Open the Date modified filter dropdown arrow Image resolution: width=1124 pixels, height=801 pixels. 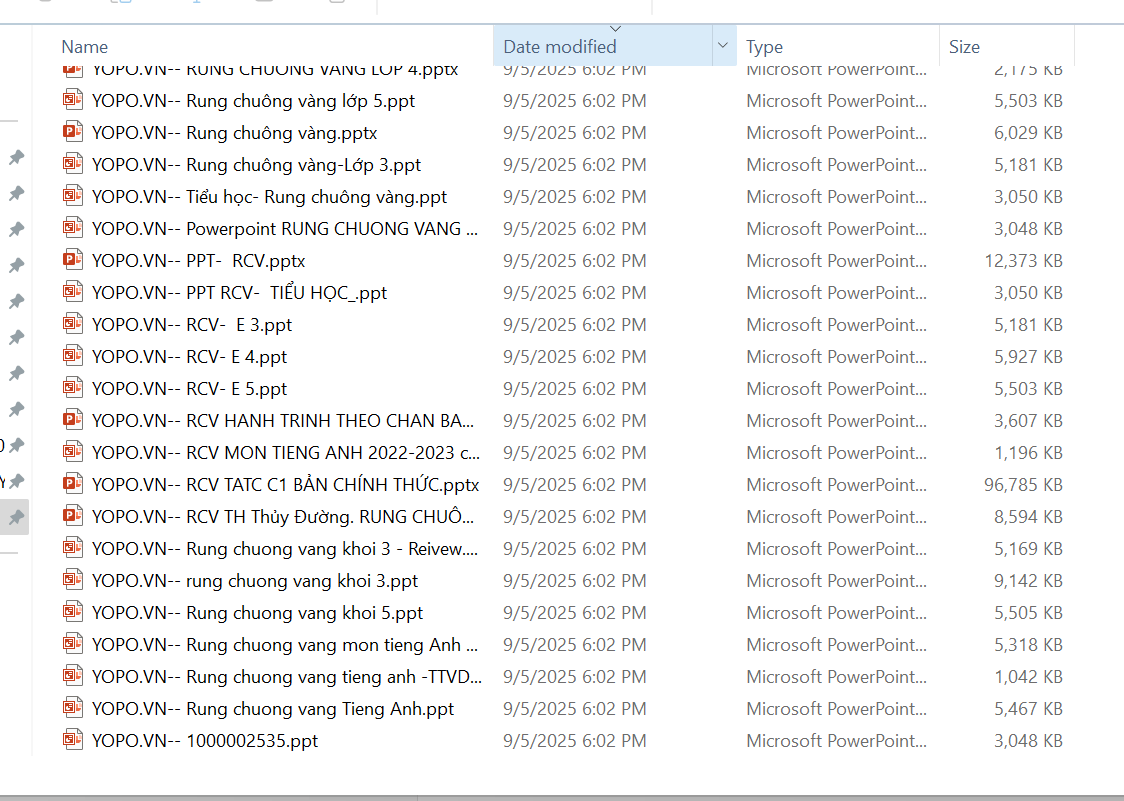722,46
